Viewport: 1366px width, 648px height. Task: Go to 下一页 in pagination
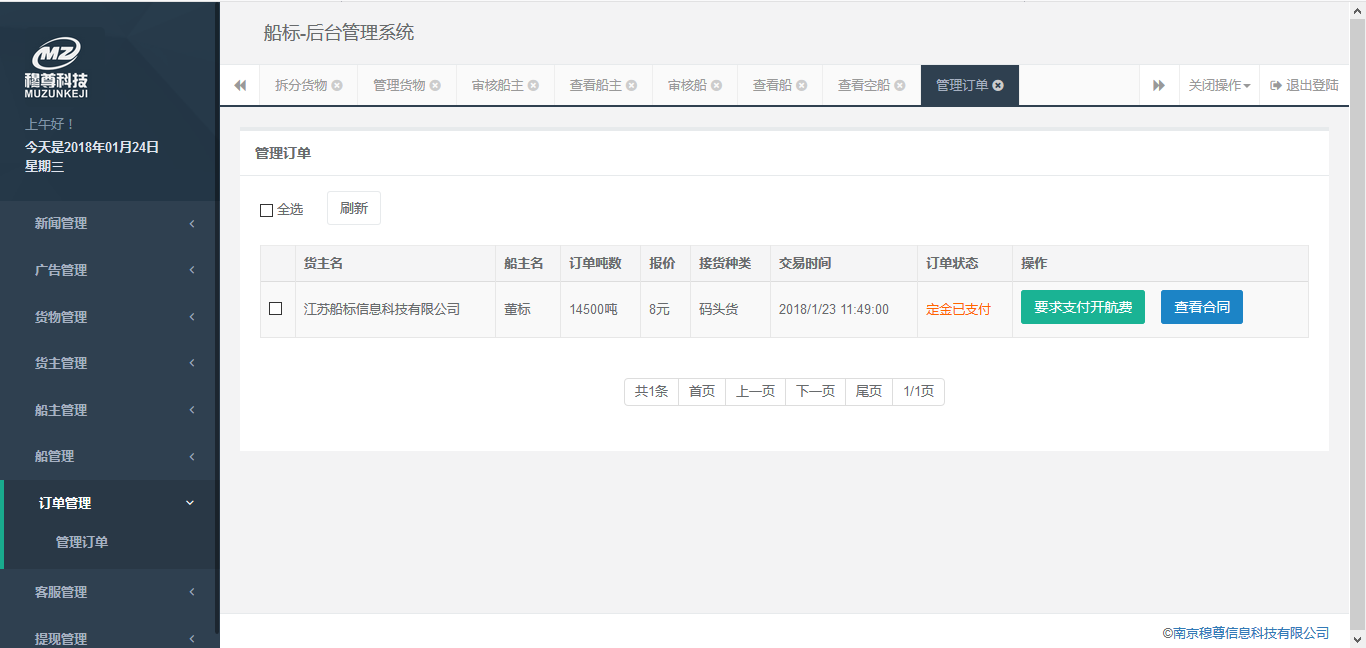(x=815, y=392)
